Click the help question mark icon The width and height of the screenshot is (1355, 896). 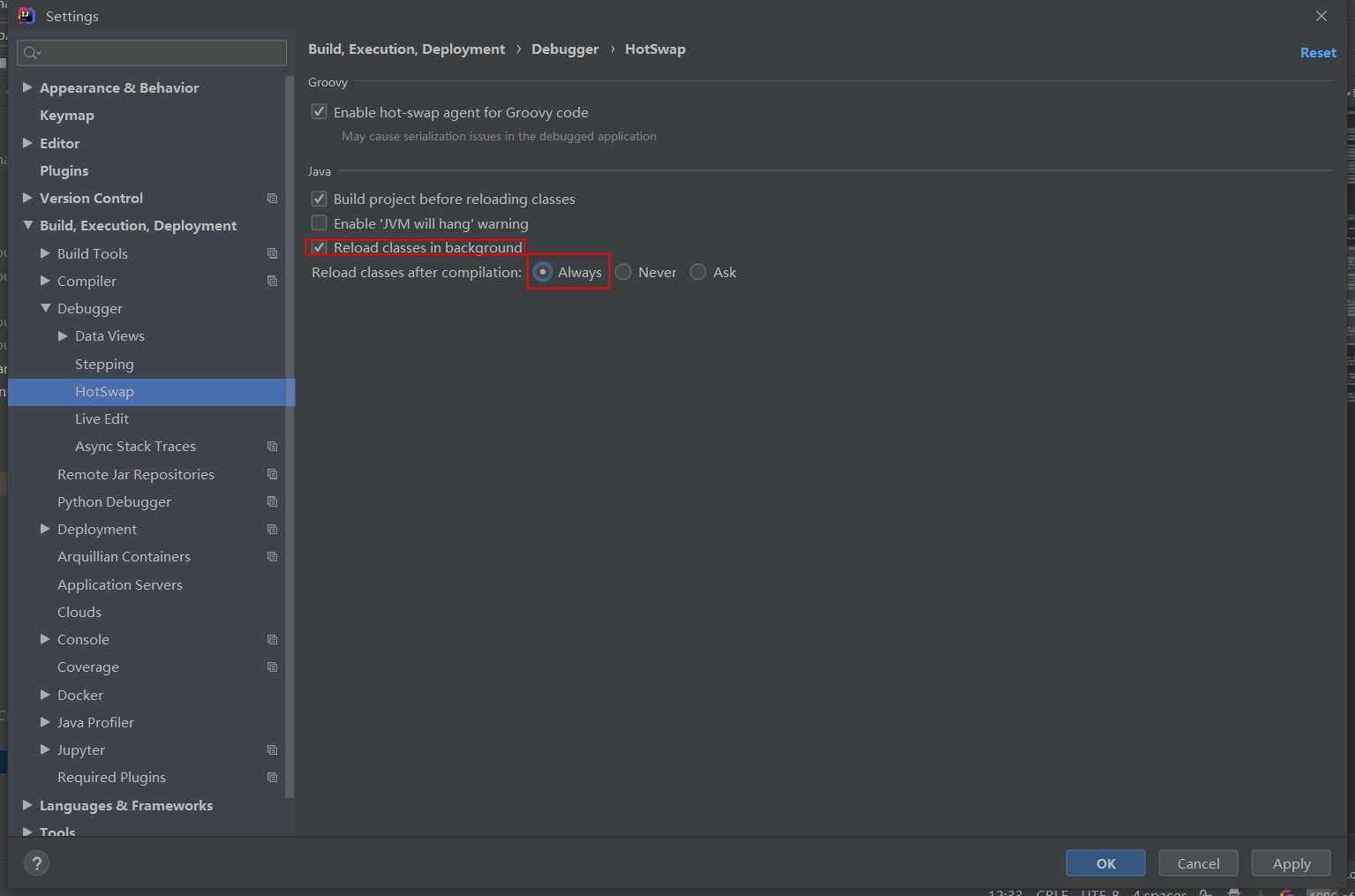36,862
